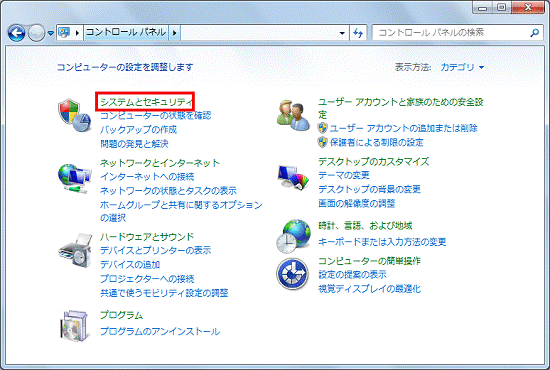Click the Control Panel icon in address bar
The width and height of the screenshot is (550, 370).
64,33
